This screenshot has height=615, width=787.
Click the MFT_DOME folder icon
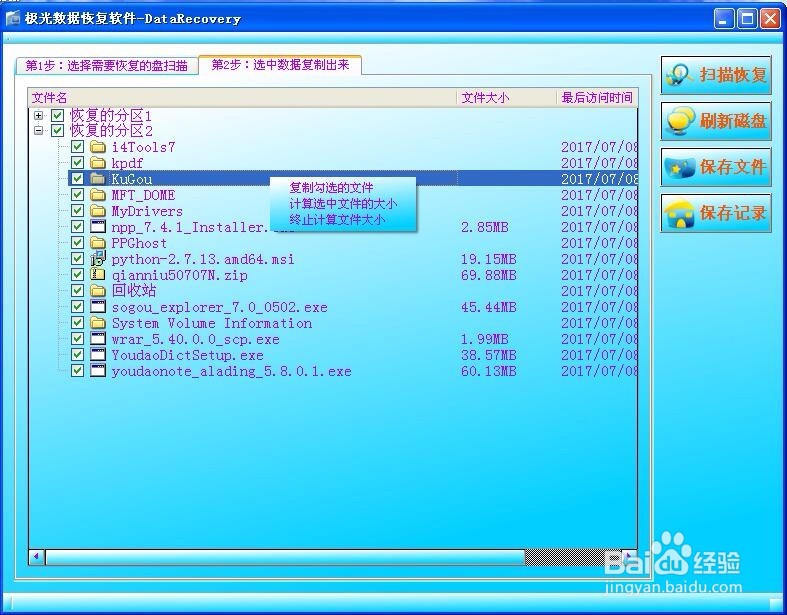pyautogui.click(x=97, y=195)
